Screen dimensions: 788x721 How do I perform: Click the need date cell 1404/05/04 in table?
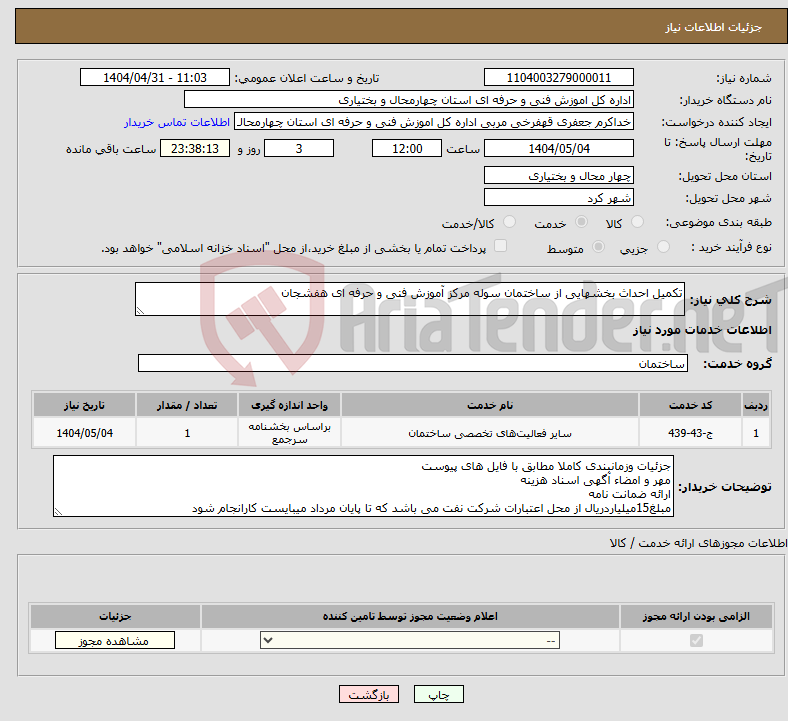click(84, 433)
